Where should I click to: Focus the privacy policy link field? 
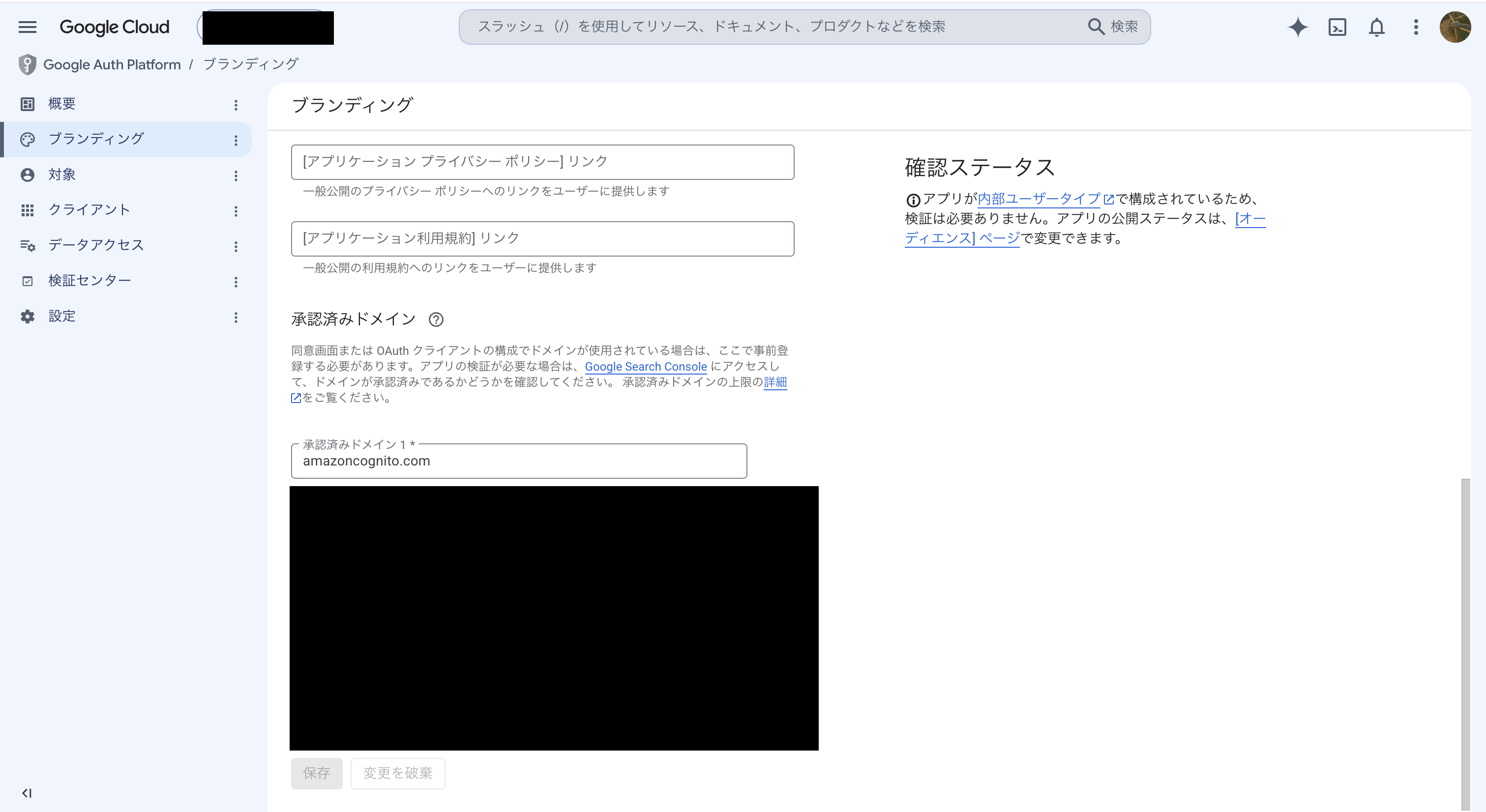pos(542,162)
